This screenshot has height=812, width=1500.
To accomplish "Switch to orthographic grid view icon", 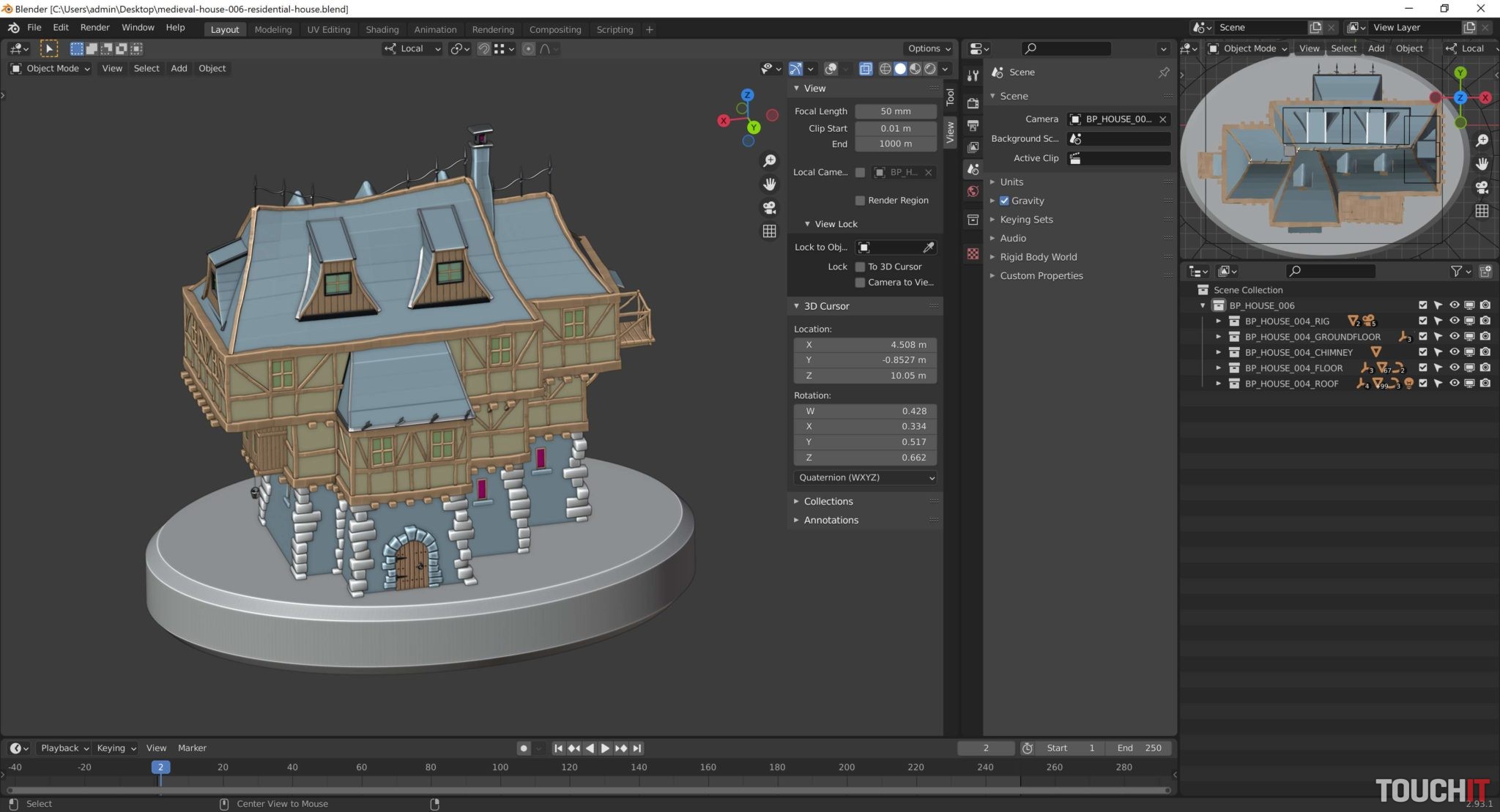I will (769, 231).
